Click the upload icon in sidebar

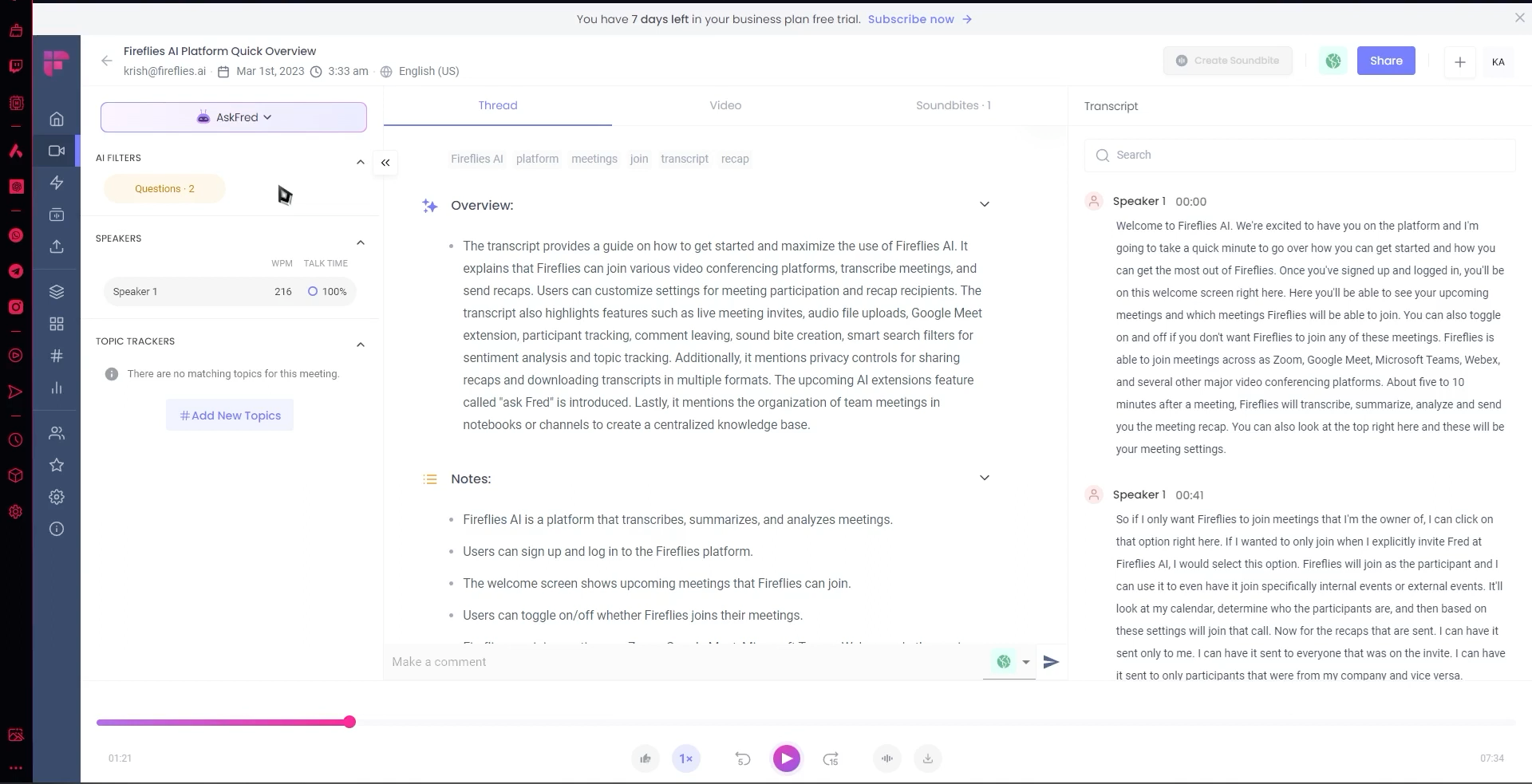point(57,246)
